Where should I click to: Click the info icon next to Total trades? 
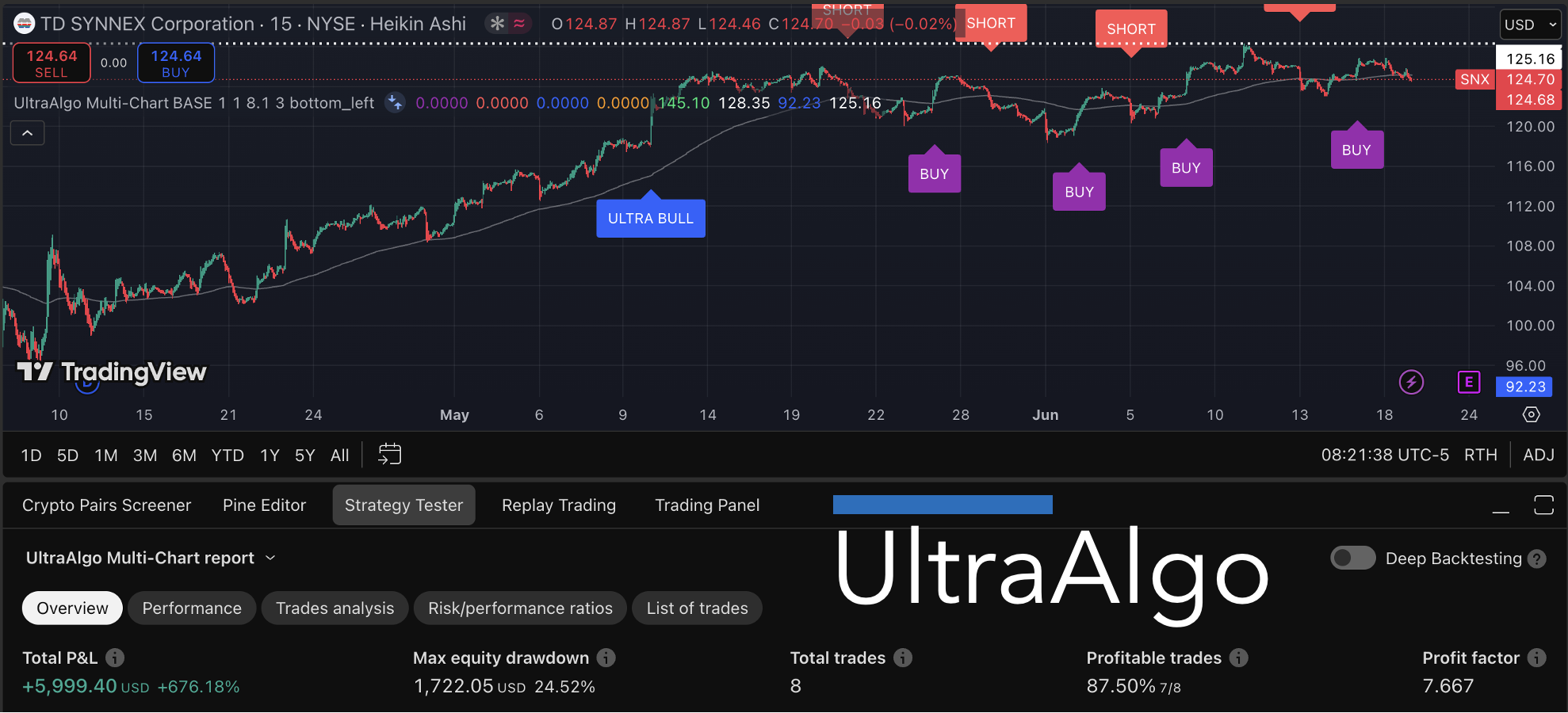point(903,658)
